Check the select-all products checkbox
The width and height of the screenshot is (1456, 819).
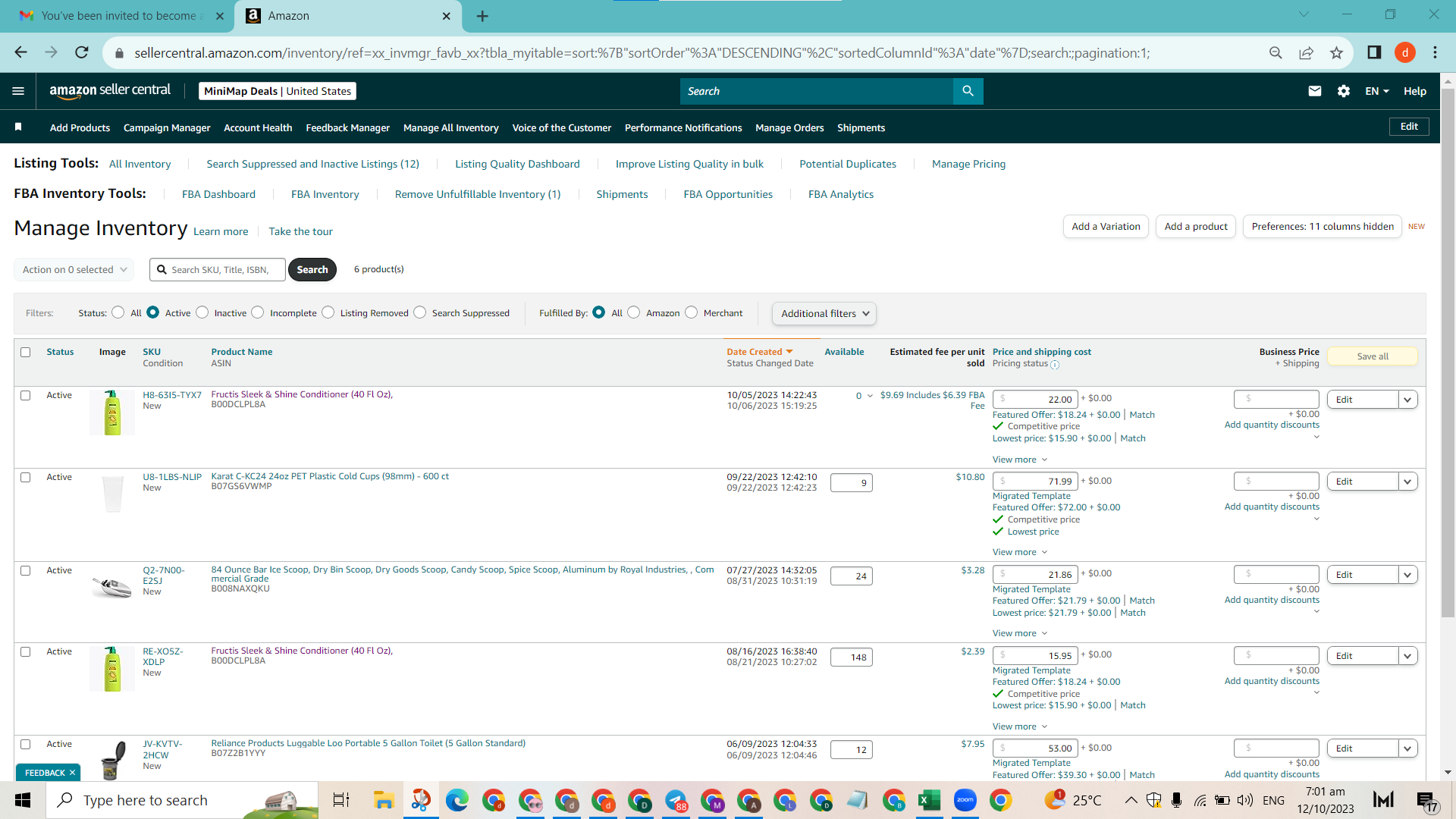coord(26,352)
